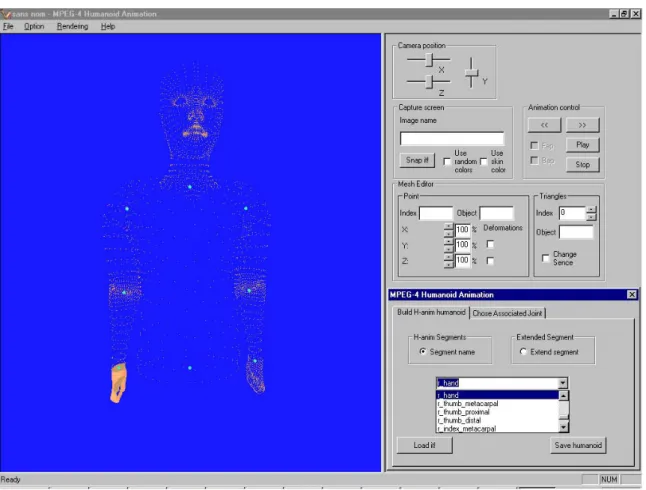Screen dimensions: 646x490
Task: Select the Segment name radio button
Action: [x=423, y=352]
